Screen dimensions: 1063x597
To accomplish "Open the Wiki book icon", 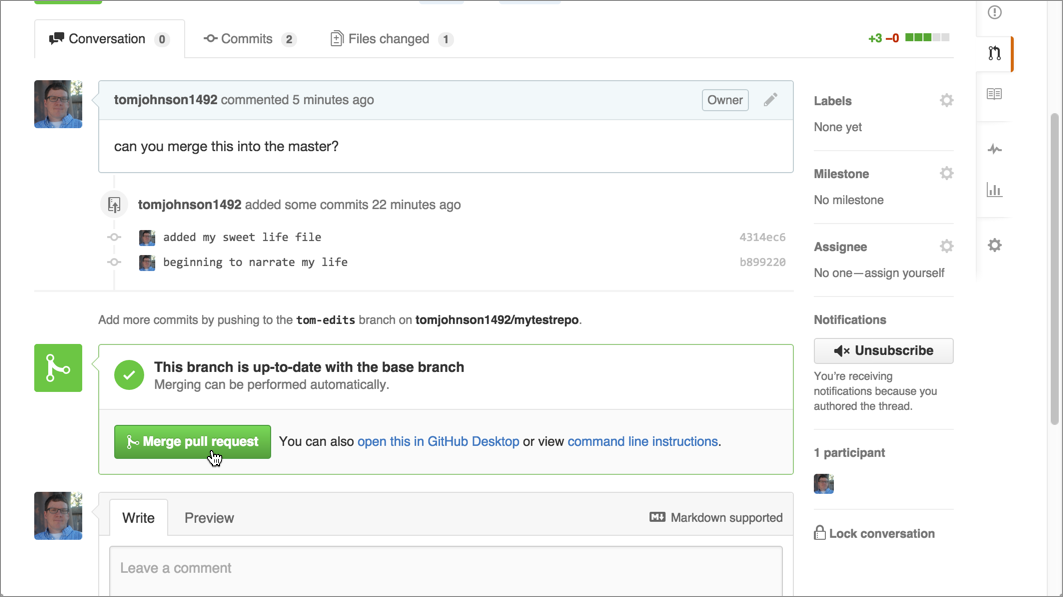I will [994, 94].
